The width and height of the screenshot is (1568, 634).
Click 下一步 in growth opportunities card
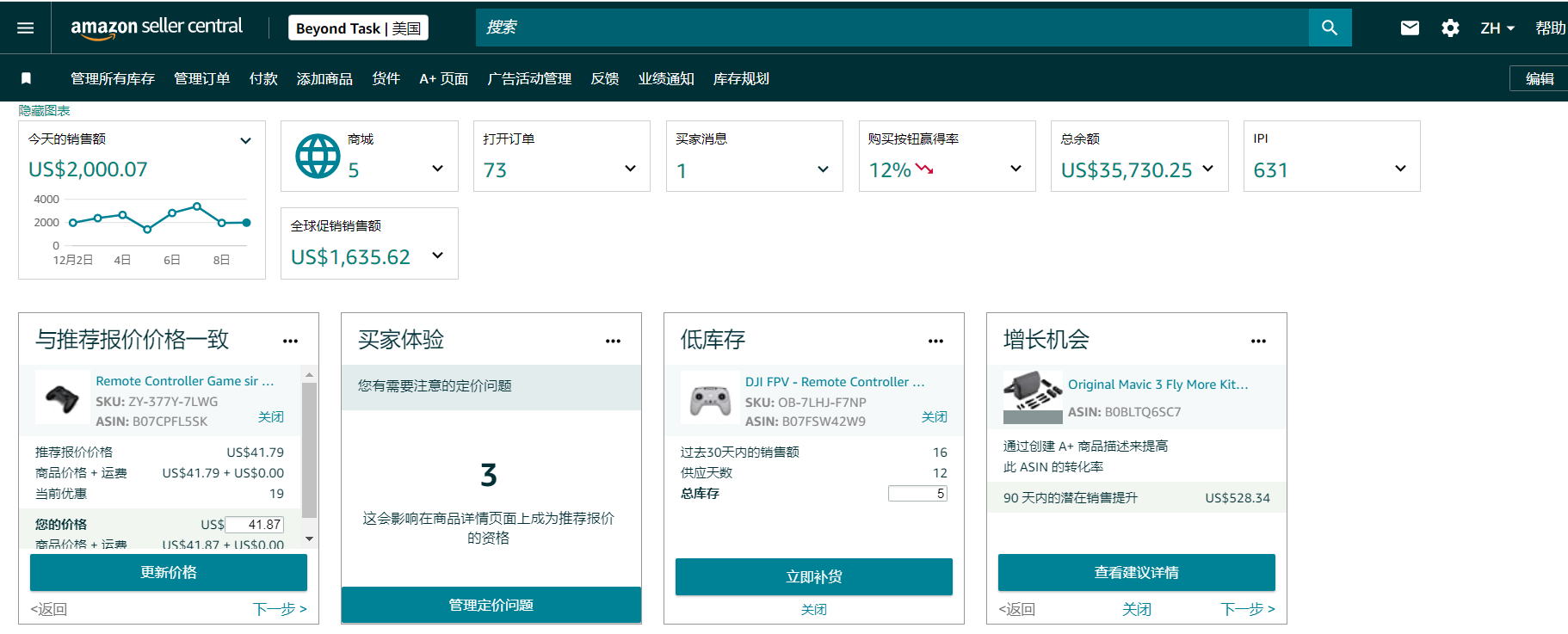pos(1248,609)
